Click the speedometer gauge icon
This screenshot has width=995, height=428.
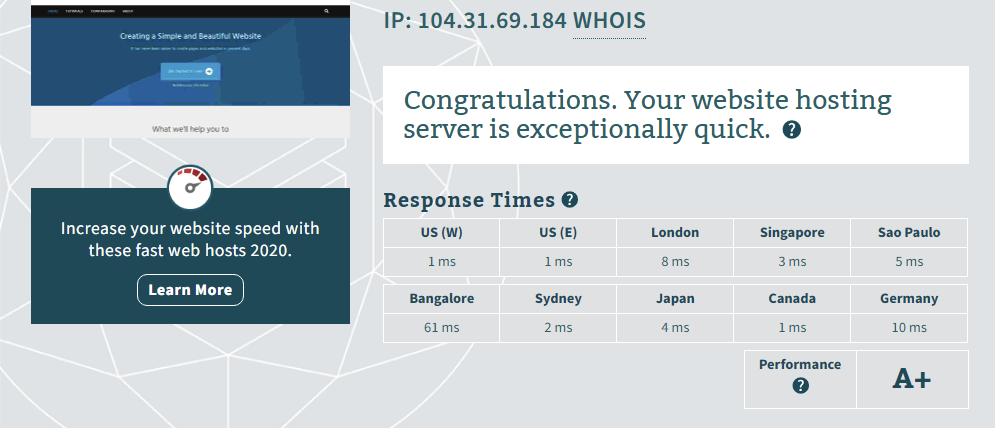190,188
